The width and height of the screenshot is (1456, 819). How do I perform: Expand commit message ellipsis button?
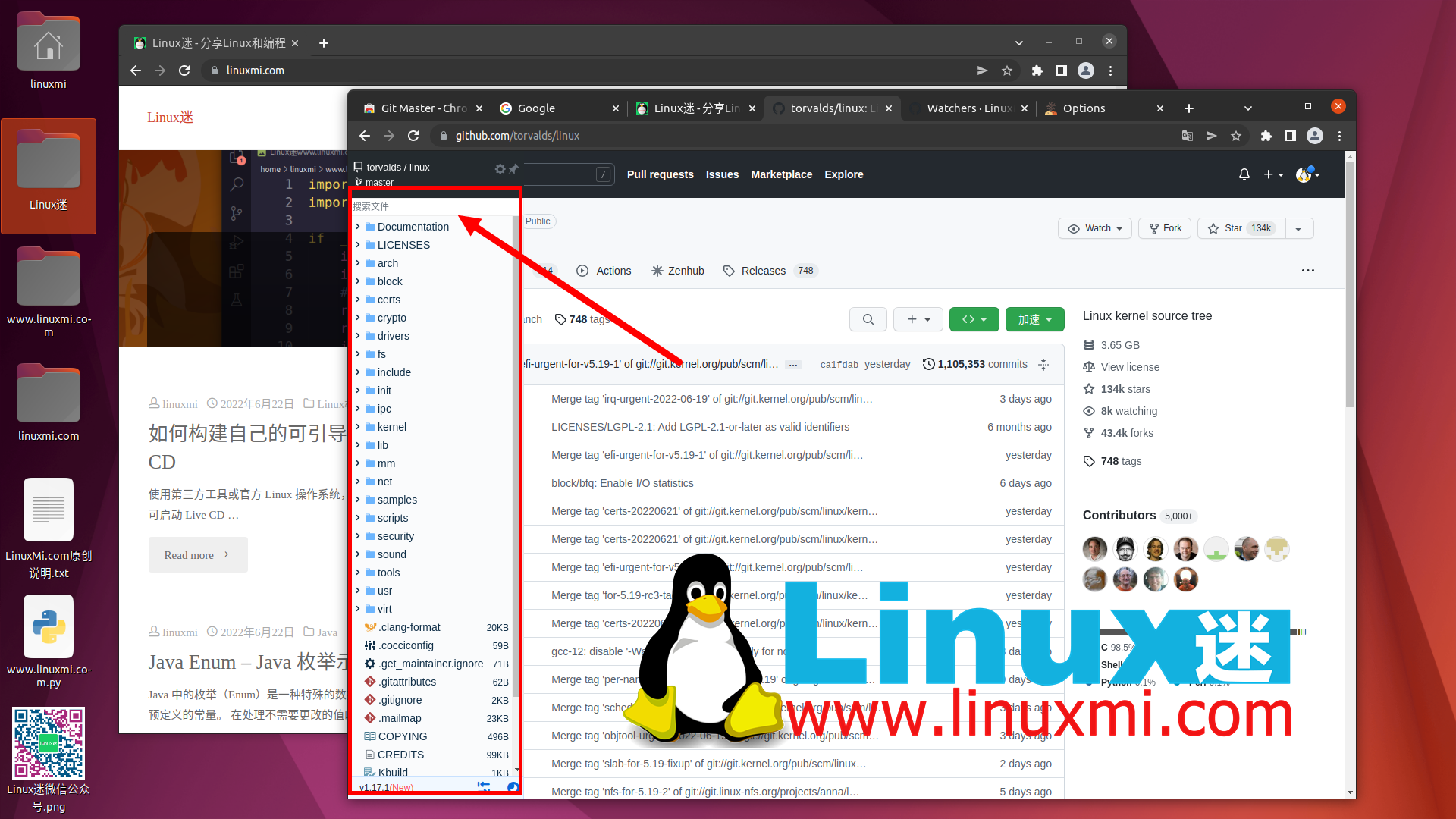tap(793, 365)
